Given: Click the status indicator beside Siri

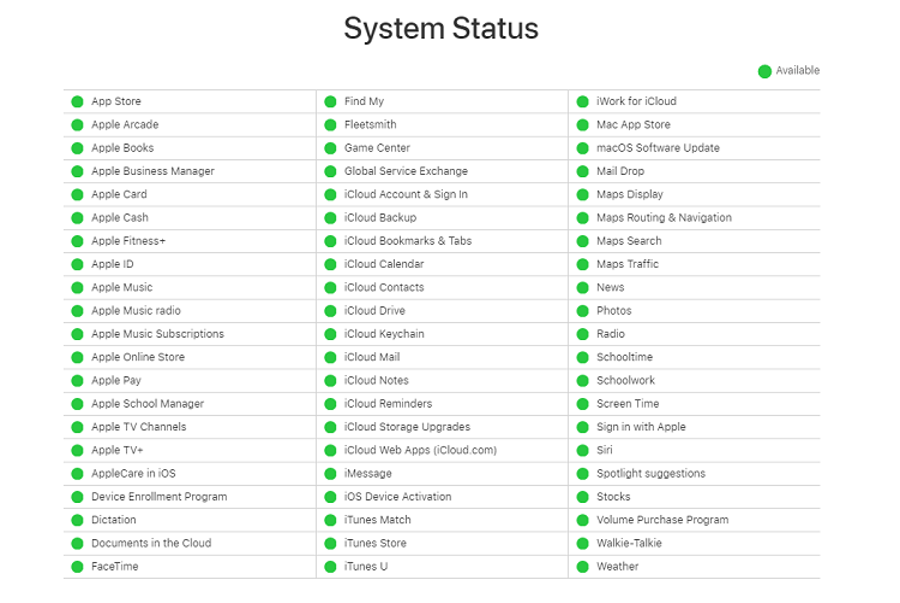Looking at the screenshot, I should tap(583, 450).
